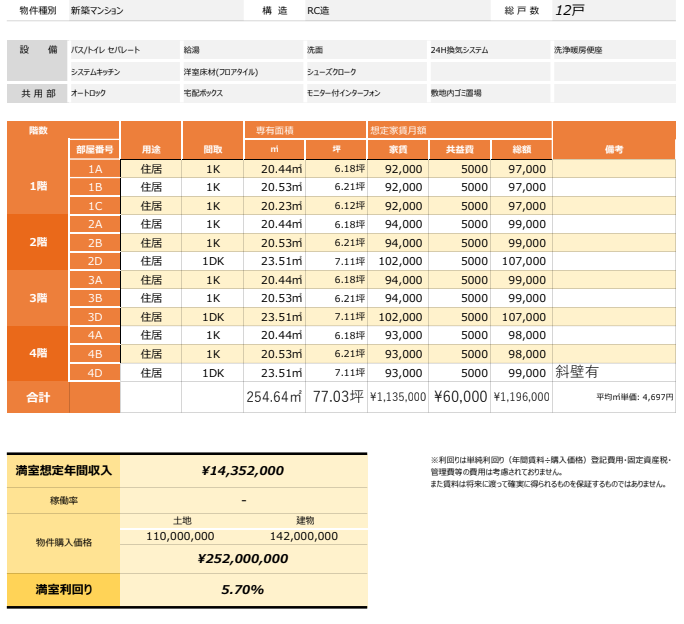Click the 満室想定年間収入 label
This screenshot has height=624, width=684.
[64, 471]
